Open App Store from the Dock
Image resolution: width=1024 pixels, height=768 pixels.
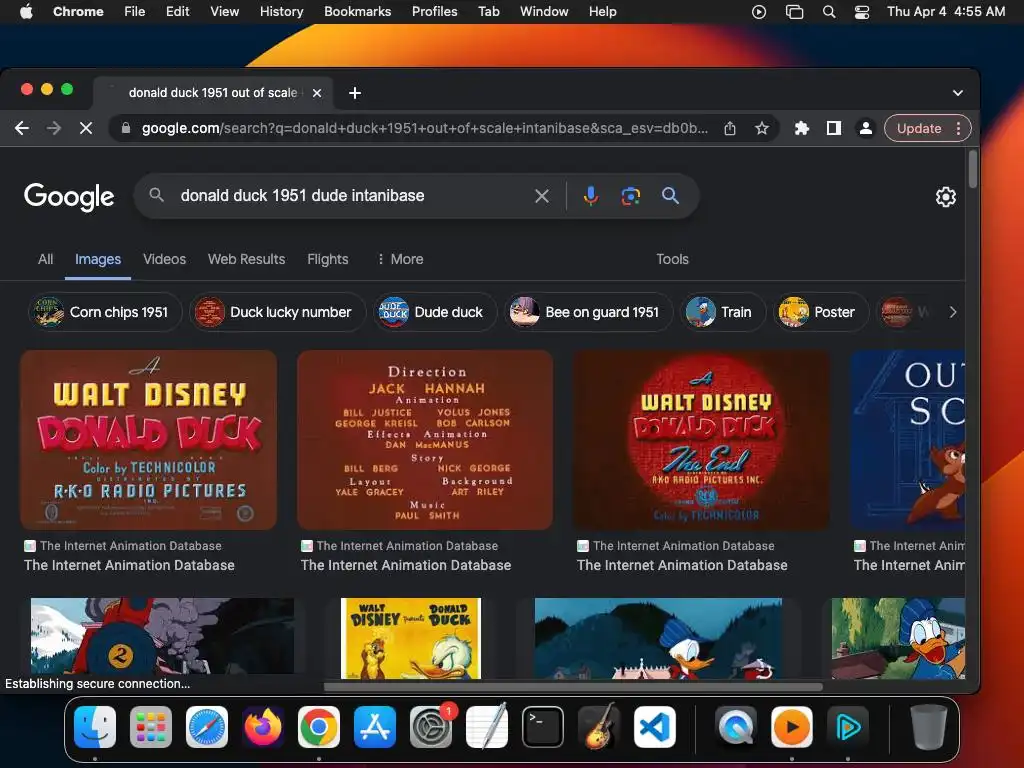click(375, 727)
